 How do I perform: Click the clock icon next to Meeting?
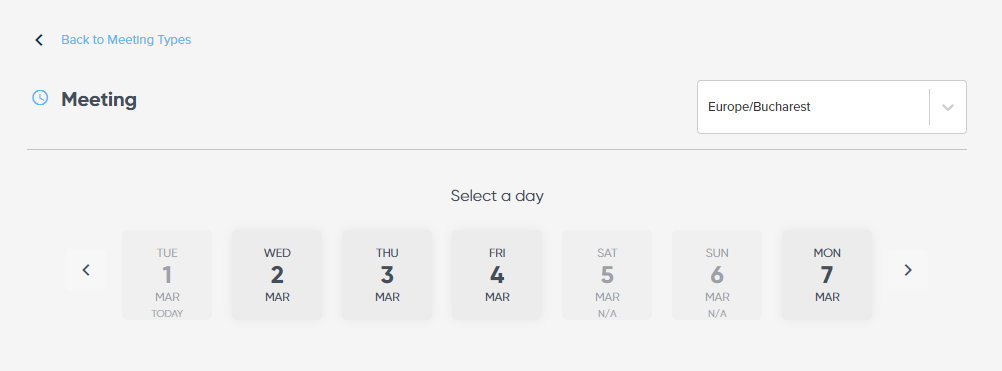40,98
